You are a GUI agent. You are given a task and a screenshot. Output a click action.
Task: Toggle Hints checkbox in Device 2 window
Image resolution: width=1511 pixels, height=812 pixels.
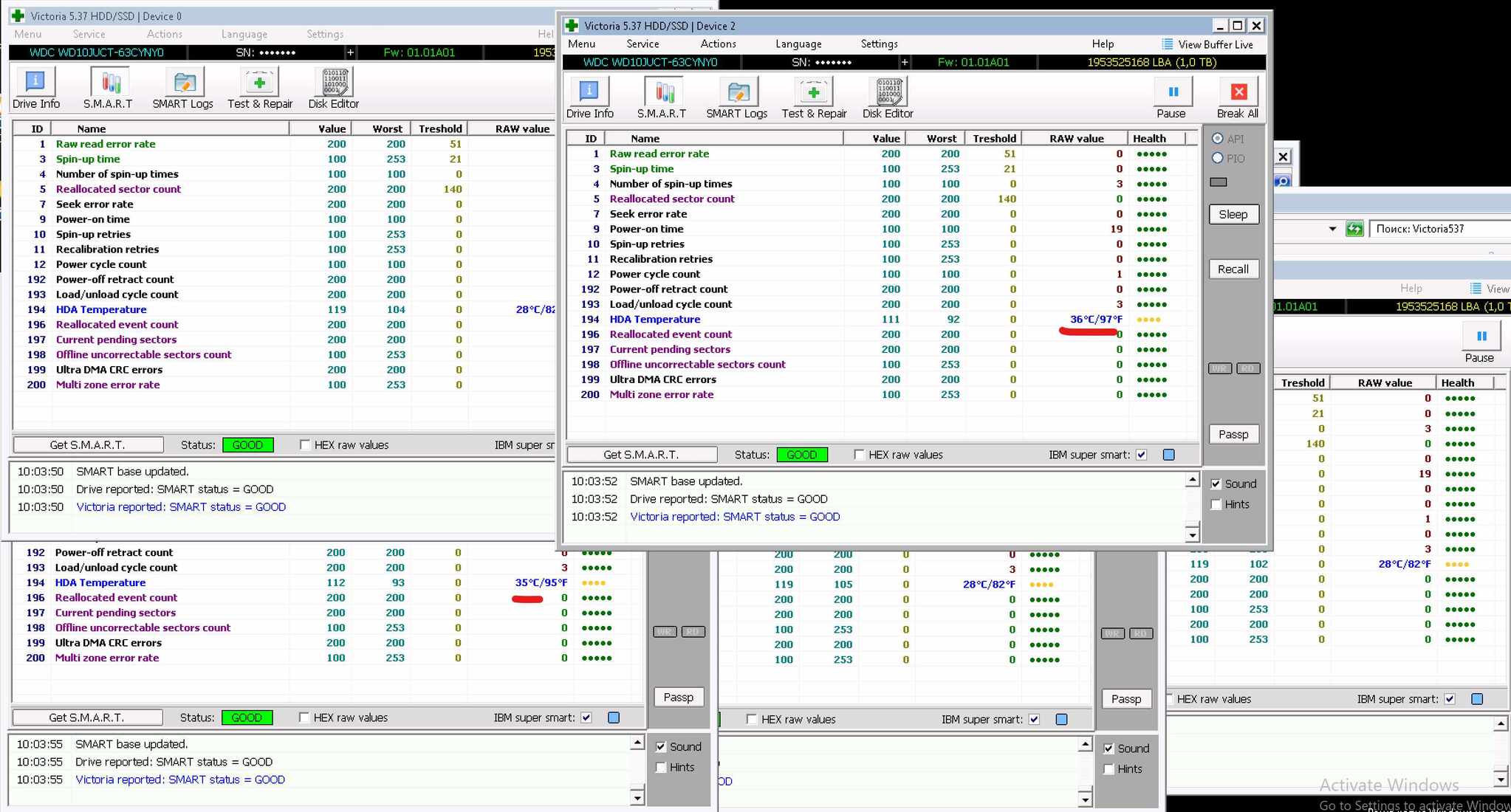pyautogui.click(x=1216, y=505)
